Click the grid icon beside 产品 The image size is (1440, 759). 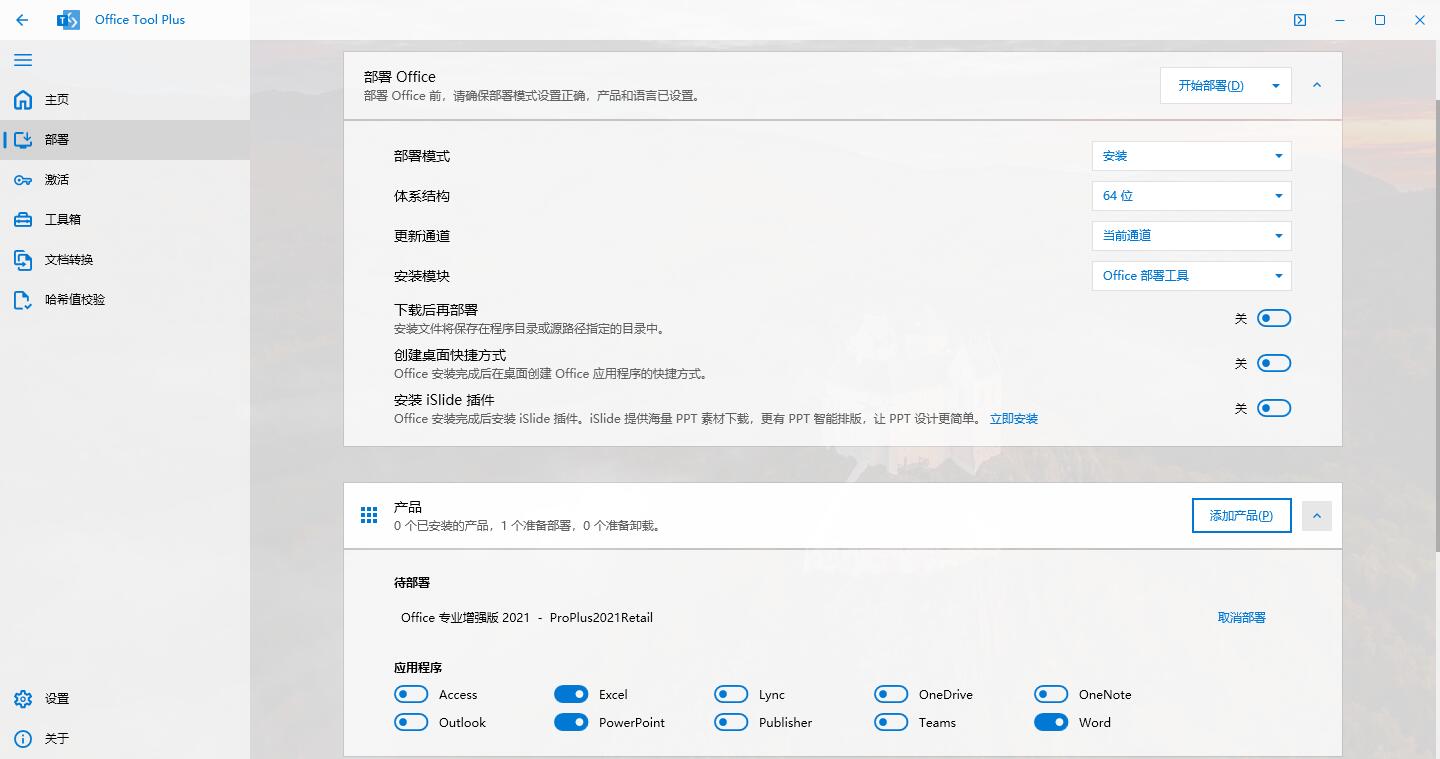point(369,515)
